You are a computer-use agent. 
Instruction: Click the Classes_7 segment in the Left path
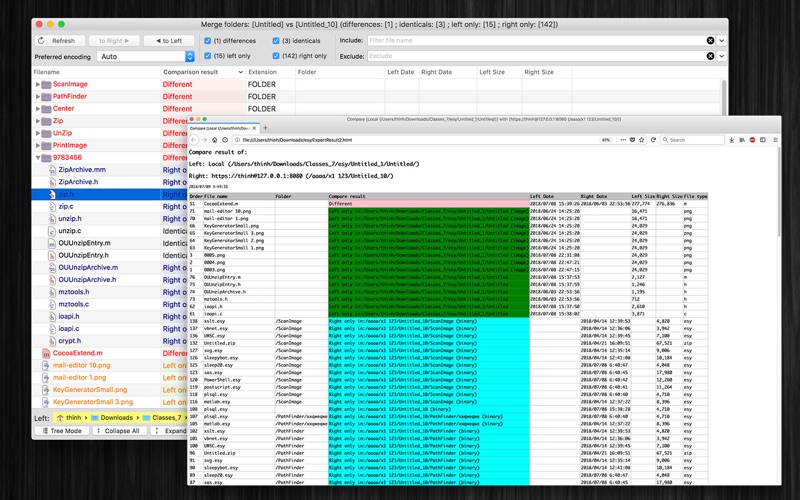(162, 417)
